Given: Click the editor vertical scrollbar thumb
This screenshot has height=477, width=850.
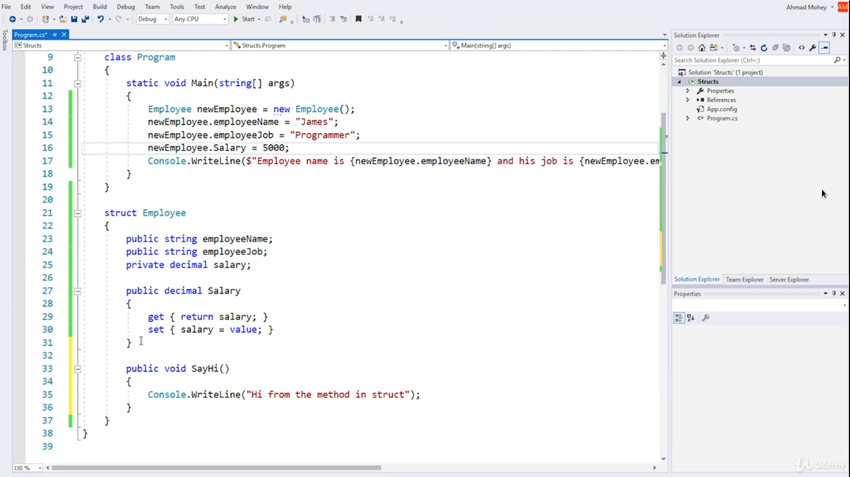Looking at the screenshot, I should click(x=664, y=198).
